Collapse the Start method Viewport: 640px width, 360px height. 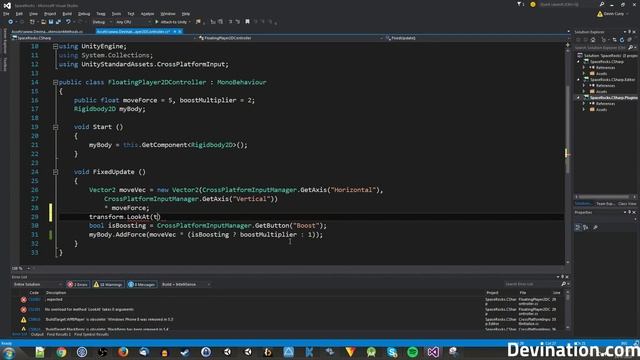[x=55, y=127]
